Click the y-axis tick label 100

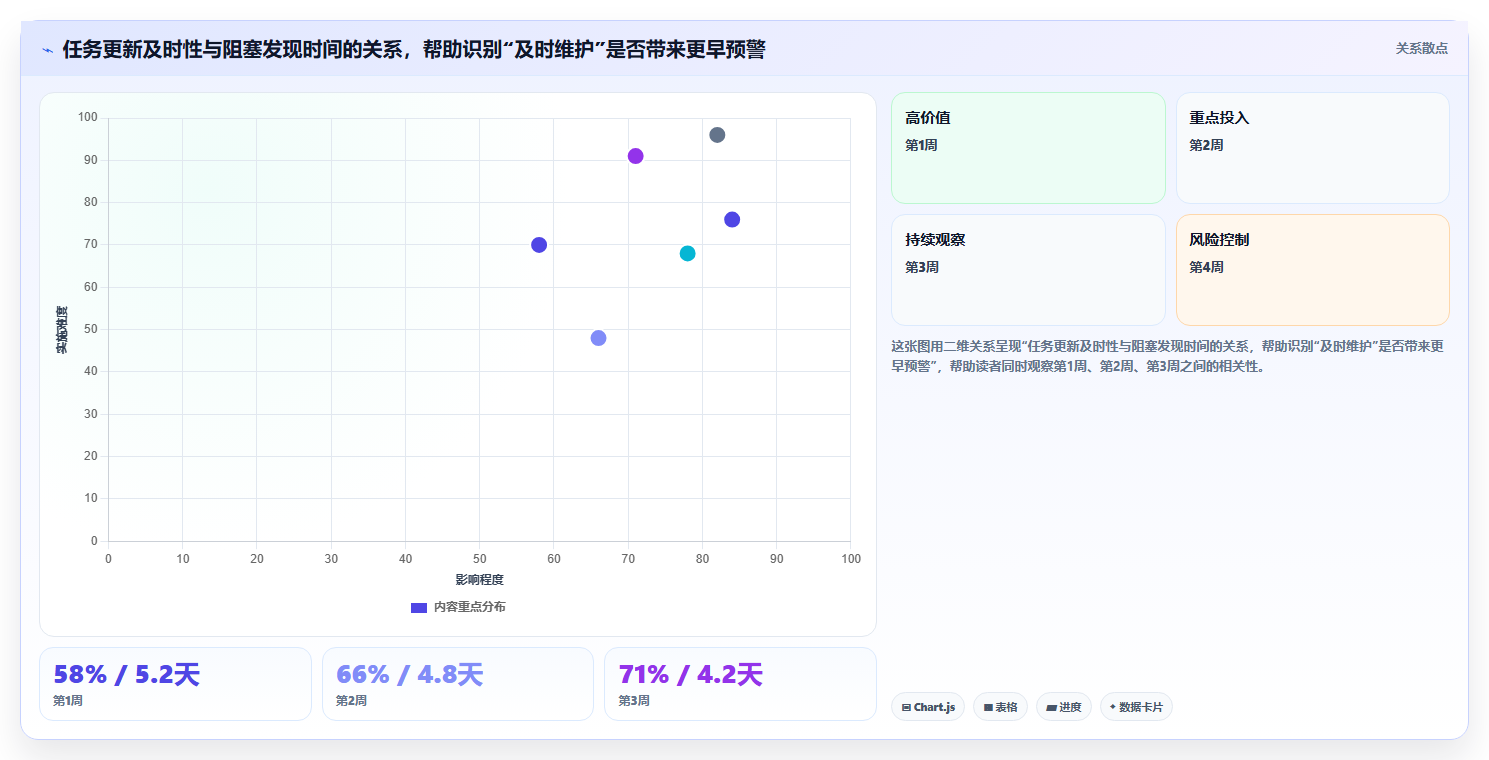(88, 118)
